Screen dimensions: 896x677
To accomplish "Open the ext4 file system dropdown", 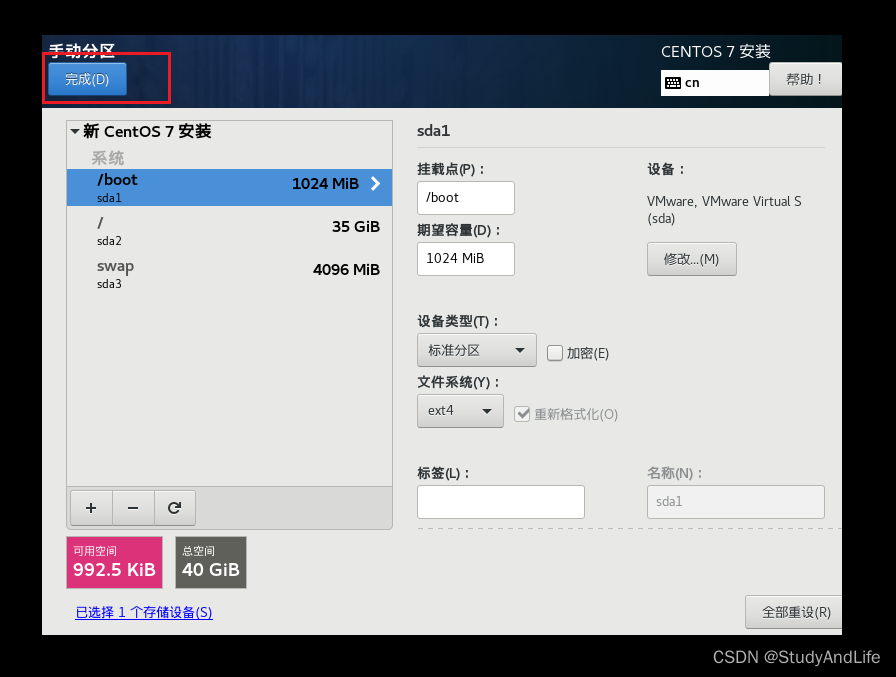I will [460, 411].
